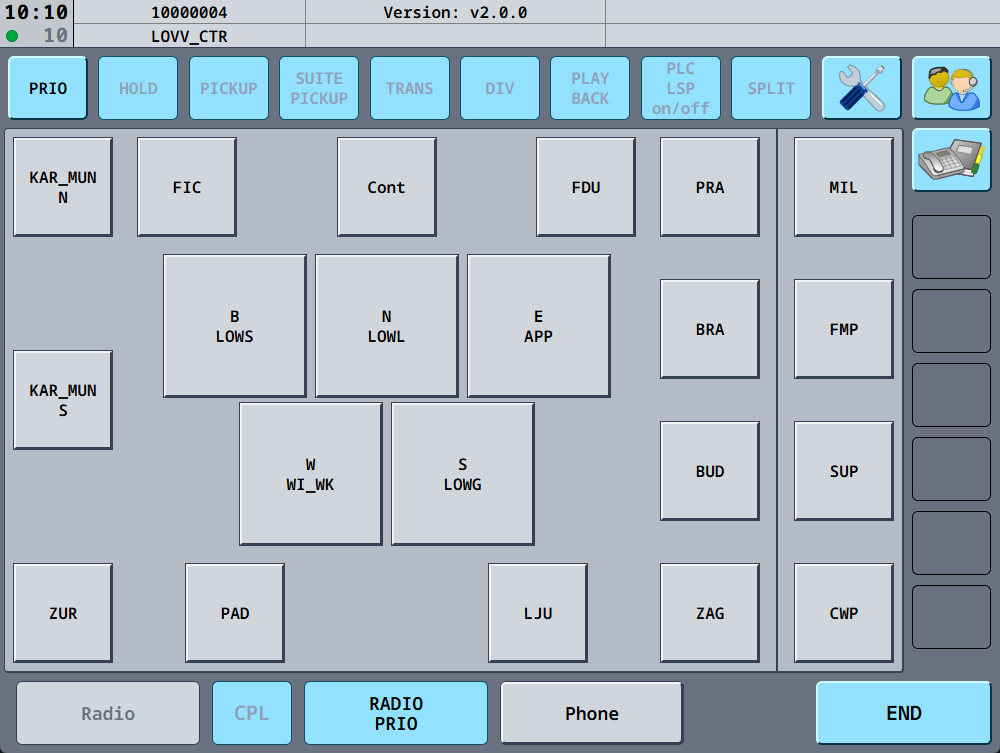Screen dimensions: 1000x753
Task: Select the PICKUP function
Action: click(229, 87)
